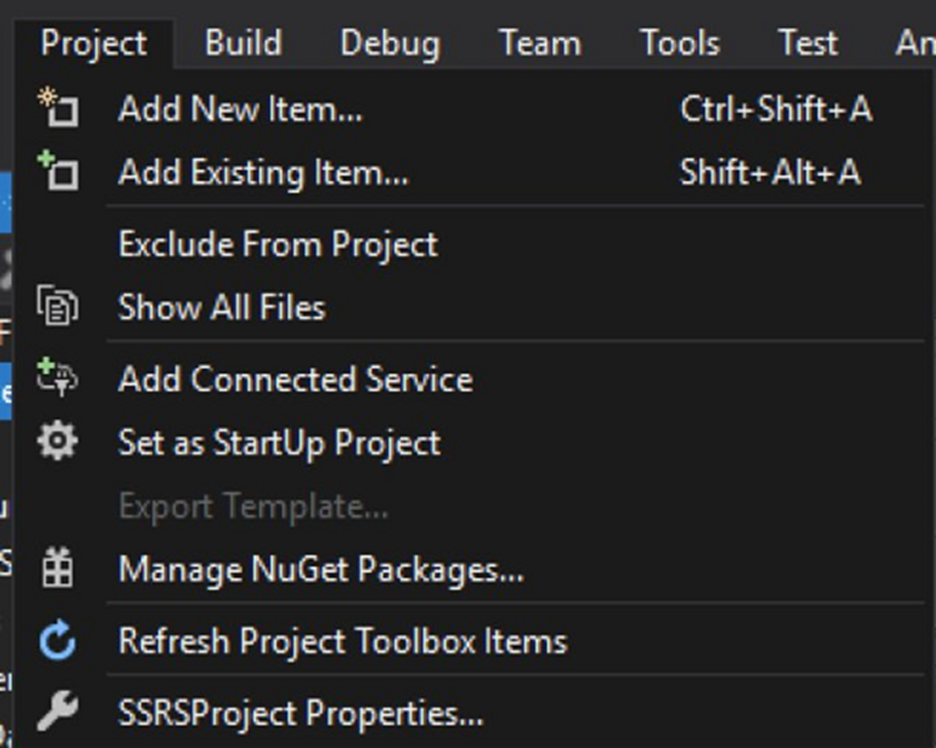Select Manage NuGet Packages... entry text
936x748 pixels.
pos(320,569)
